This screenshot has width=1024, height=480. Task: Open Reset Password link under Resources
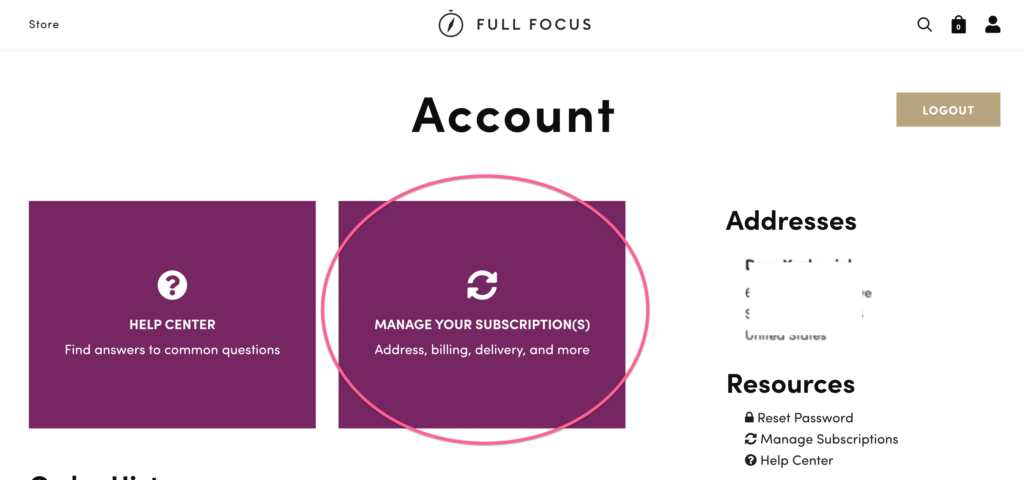(805, 418)
